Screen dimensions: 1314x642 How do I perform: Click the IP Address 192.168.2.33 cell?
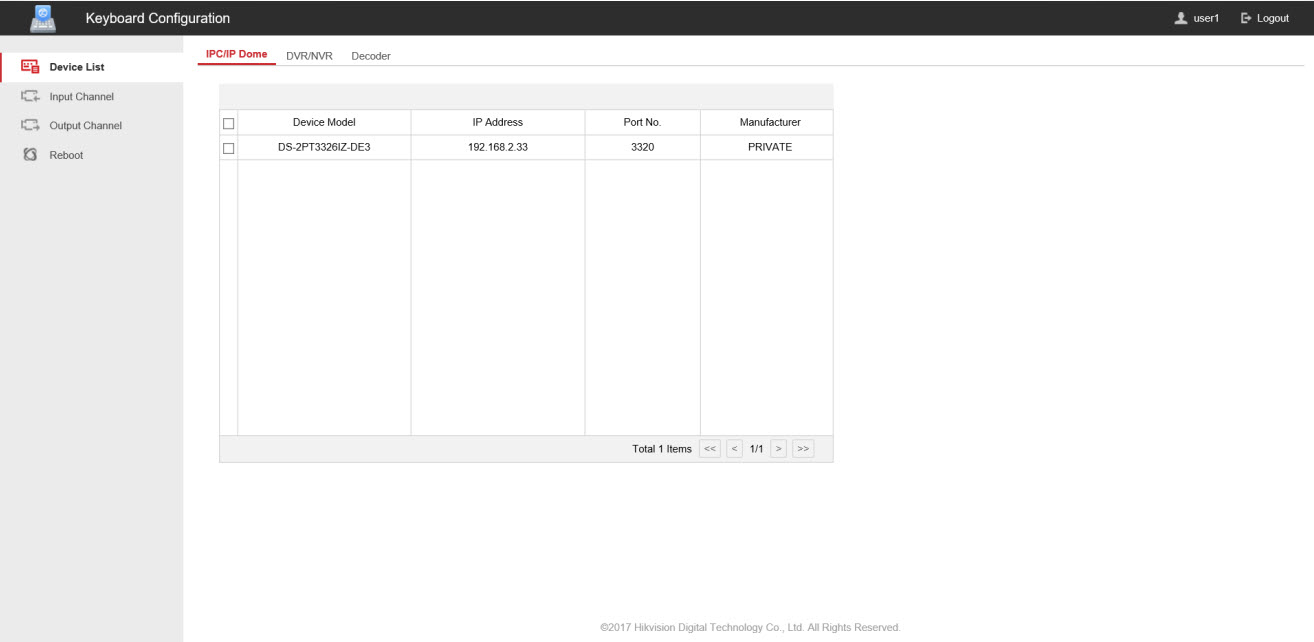pyautogui.click(x=497, y=147)
